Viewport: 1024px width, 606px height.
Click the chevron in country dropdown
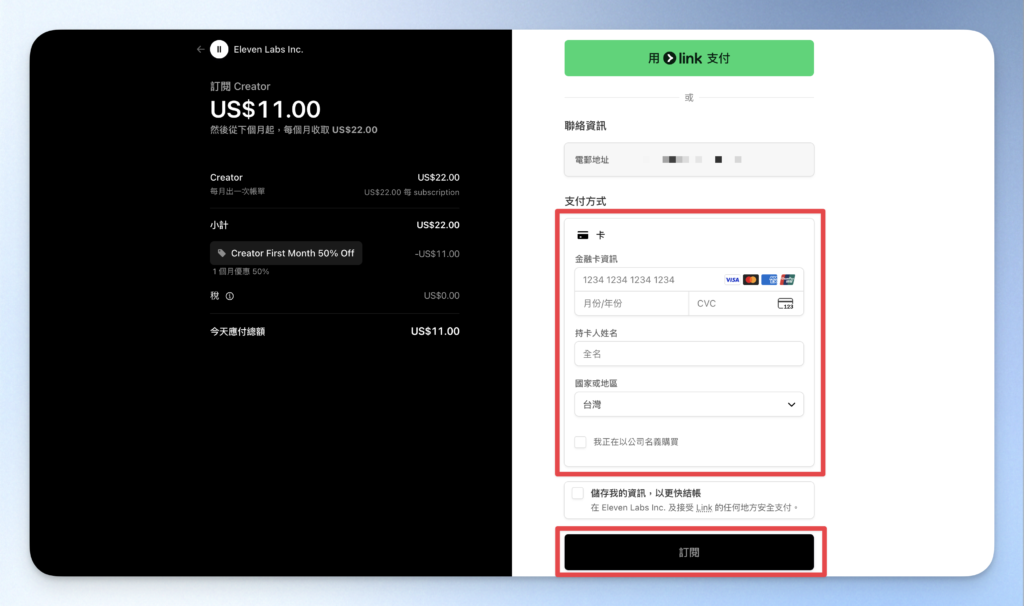(791, 405)
